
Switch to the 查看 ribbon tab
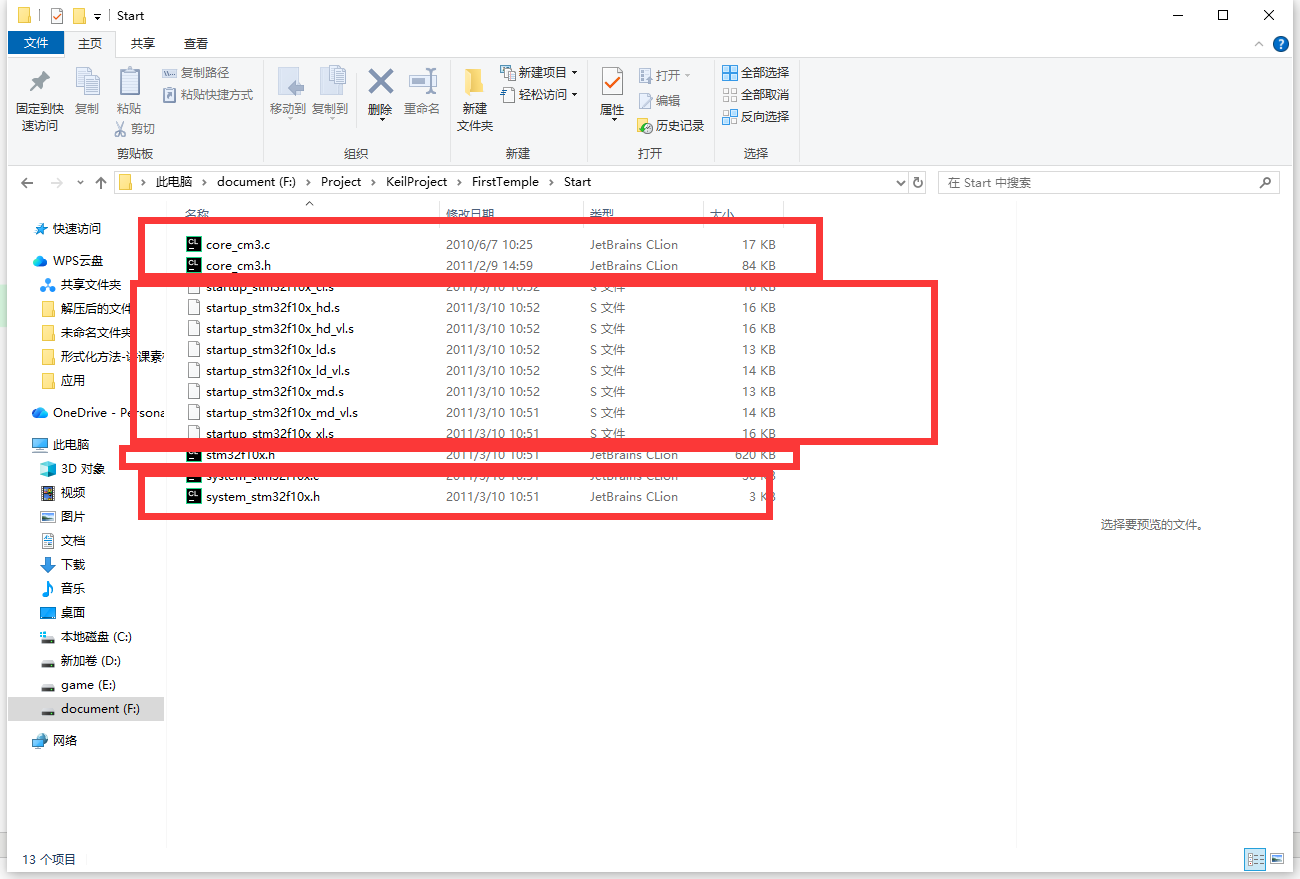tap(196, 43)
